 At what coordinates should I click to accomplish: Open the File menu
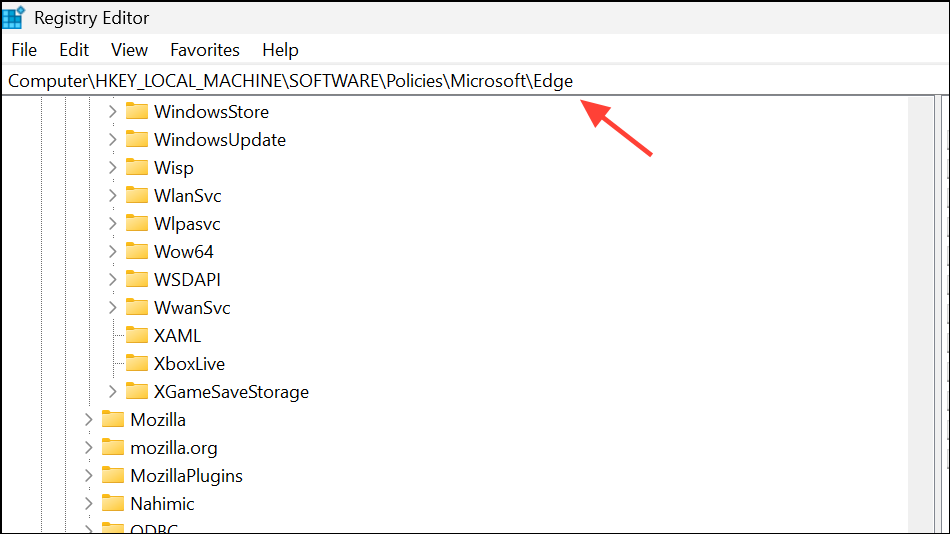24,49
